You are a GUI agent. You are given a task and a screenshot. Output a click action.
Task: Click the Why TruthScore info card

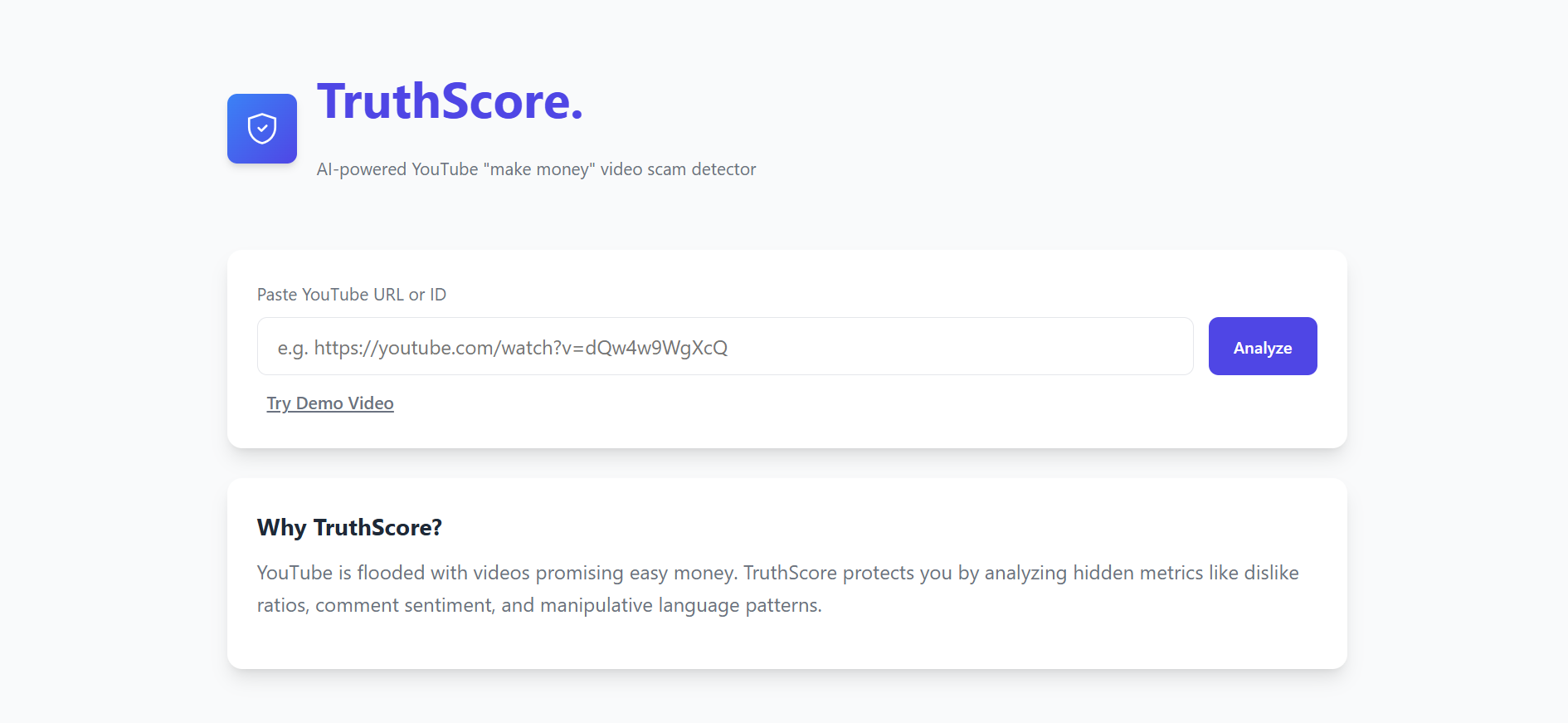pyautogui.click(x=786, y=573)
